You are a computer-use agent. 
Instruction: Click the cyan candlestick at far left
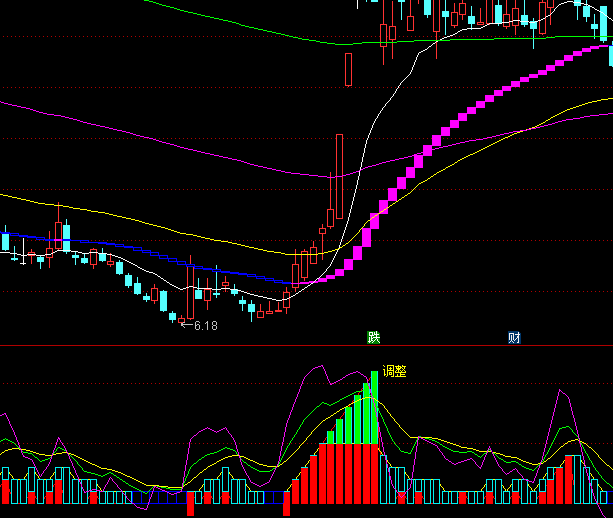(5, 242)
